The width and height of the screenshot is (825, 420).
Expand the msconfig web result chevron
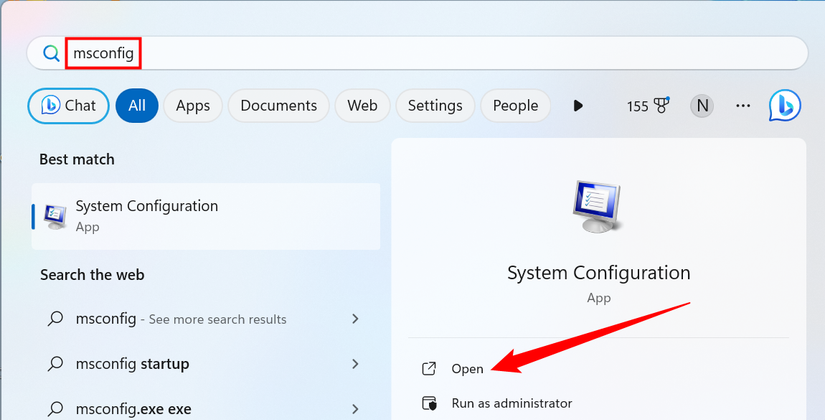pyautogui.click(x=355, y=319)
